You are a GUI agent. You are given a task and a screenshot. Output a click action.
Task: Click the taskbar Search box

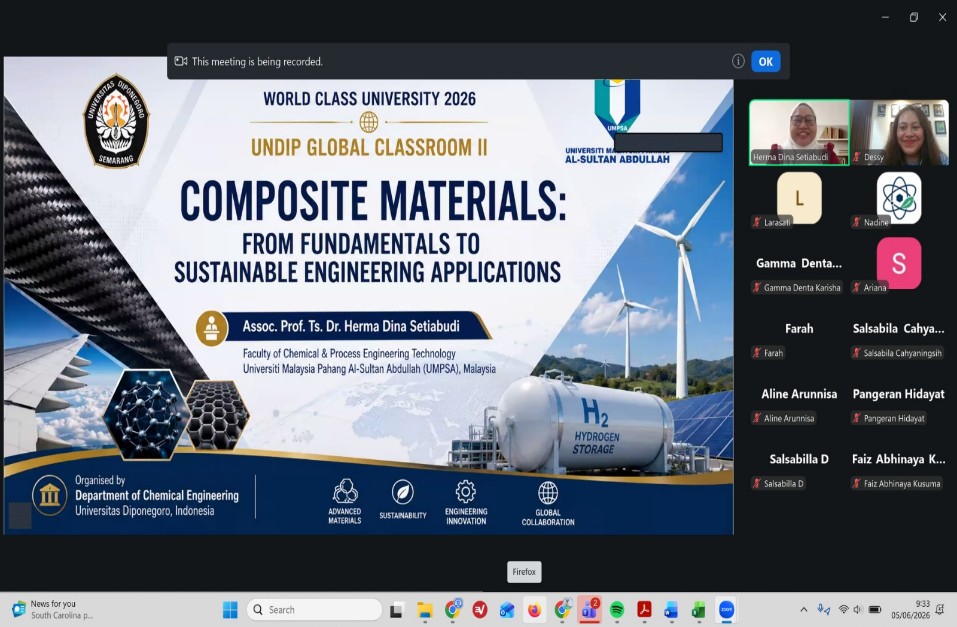[314, 610]
